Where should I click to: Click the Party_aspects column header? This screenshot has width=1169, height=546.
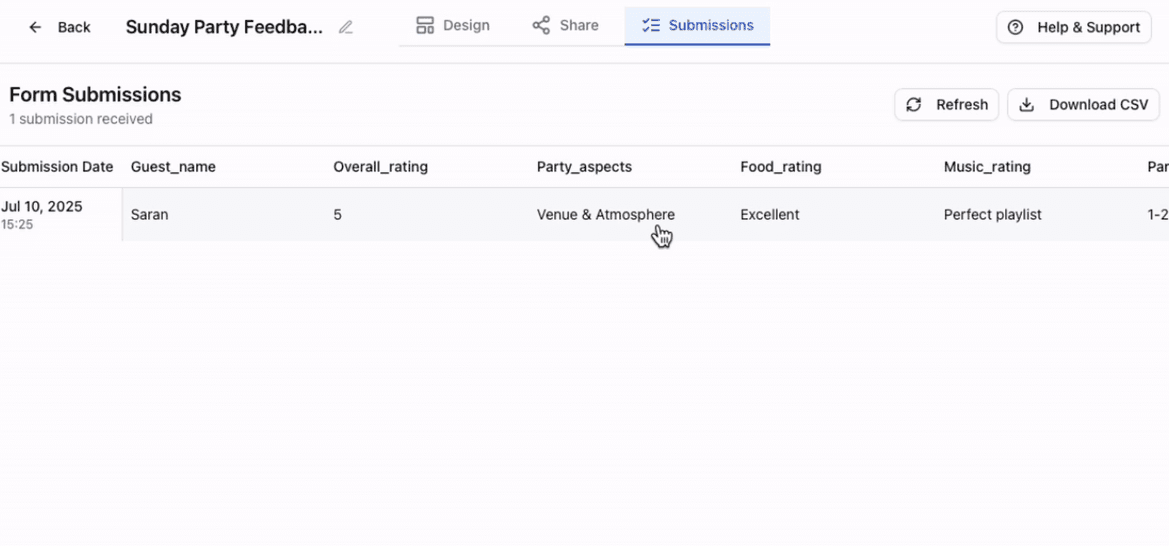click(584, 167)
